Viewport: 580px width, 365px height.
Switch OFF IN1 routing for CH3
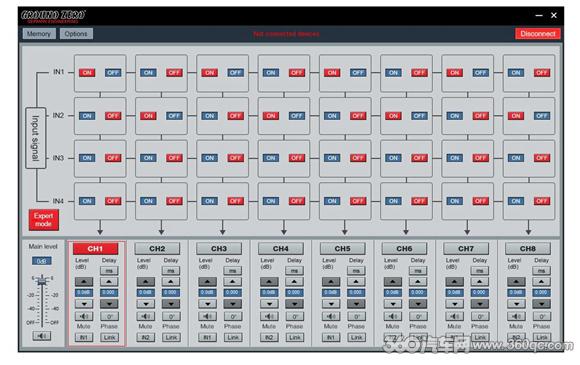coord(236,73)
